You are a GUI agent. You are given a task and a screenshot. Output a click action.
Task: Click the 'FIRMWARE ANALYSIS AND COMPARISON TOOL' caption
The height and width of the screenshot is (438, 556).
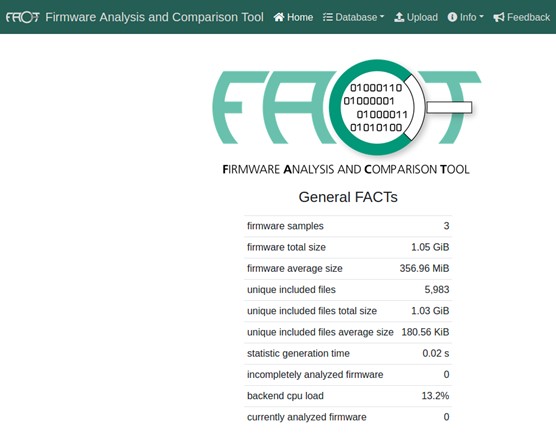[x=346, y=170]
